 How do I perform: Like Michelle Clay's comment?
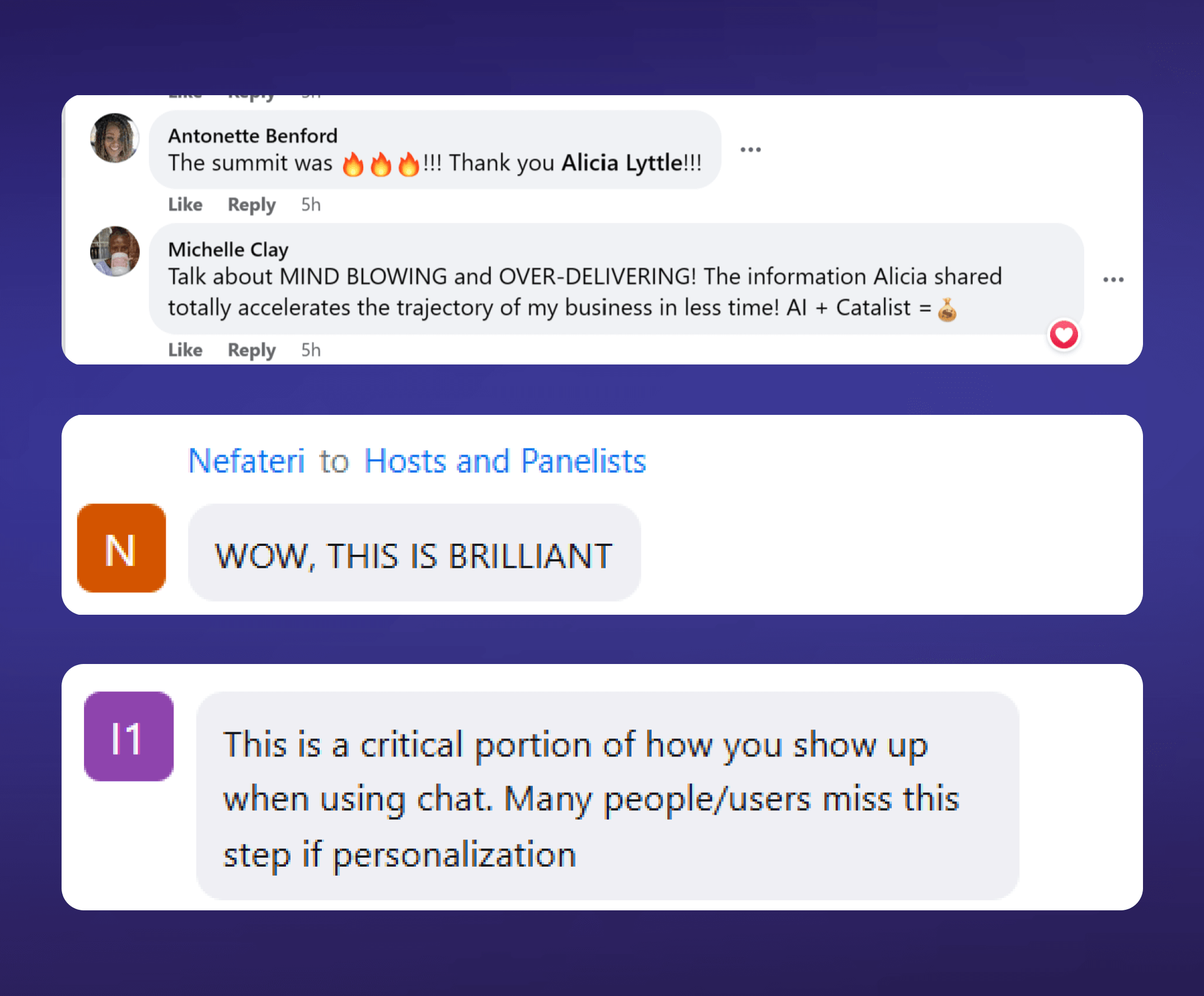point(185,350)
